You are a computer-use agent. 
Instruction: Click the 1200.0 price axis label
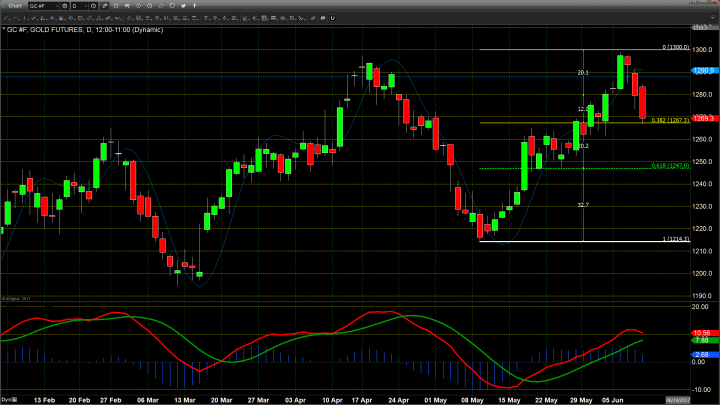703,273
